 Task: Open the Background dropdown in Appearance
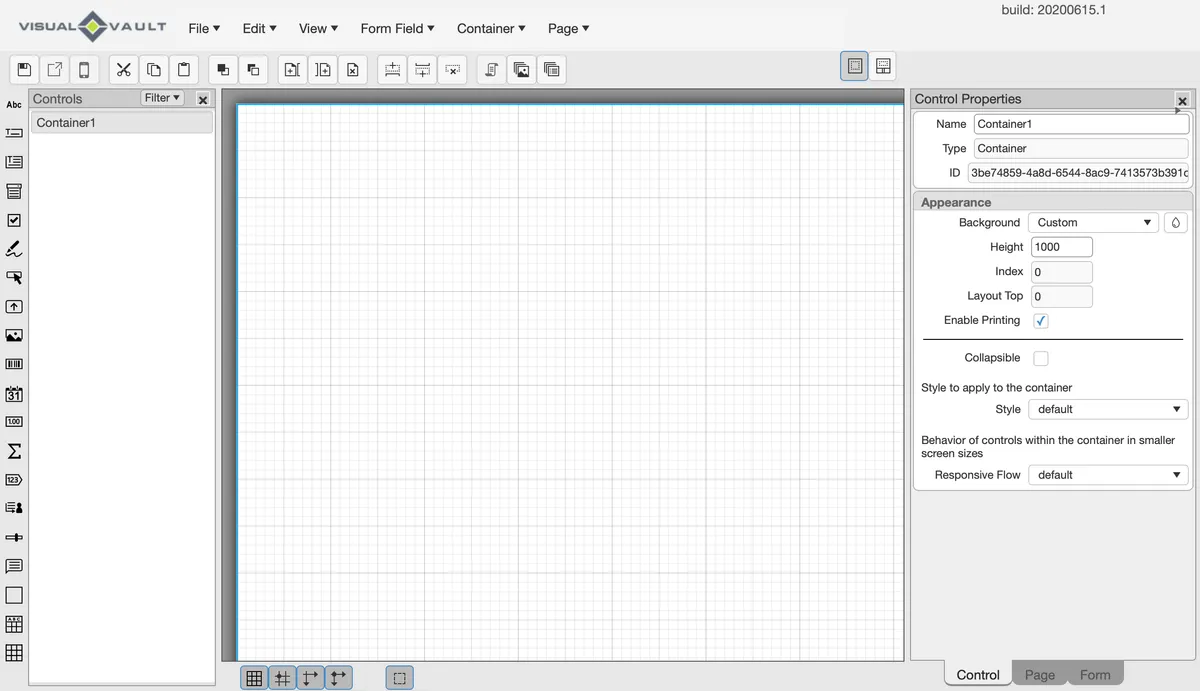[x=1093, y=222]
